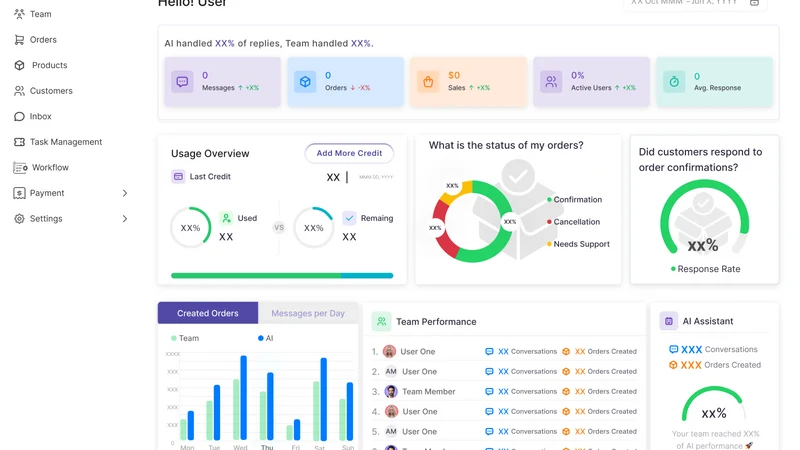
Task: Click AM avatar in row 5
Action: click(391, 432)
